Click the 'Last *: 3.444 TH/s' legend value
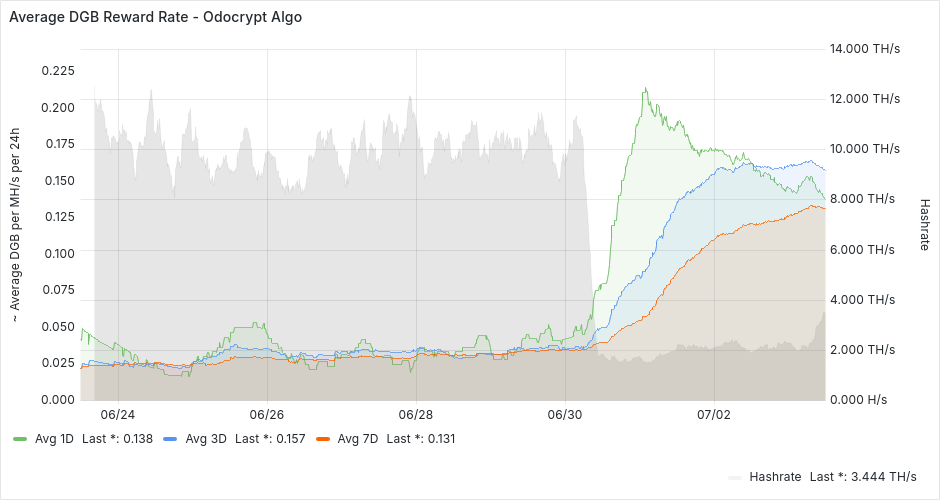Screen dimensions: 940x500 863,477
